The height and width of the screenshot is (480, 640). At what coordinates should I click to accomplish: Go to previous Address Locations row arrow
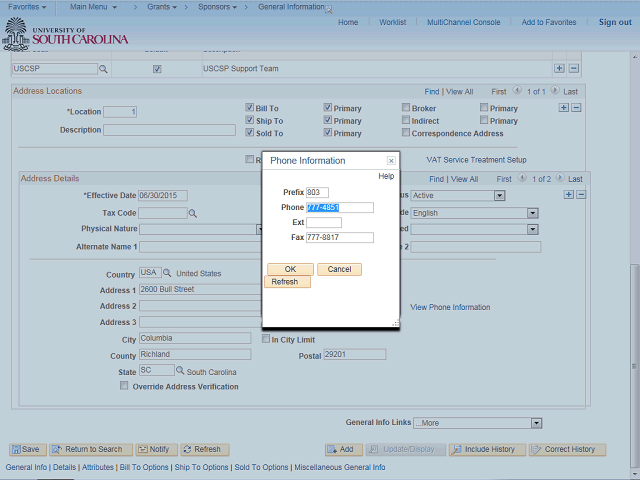coord(517,90)
